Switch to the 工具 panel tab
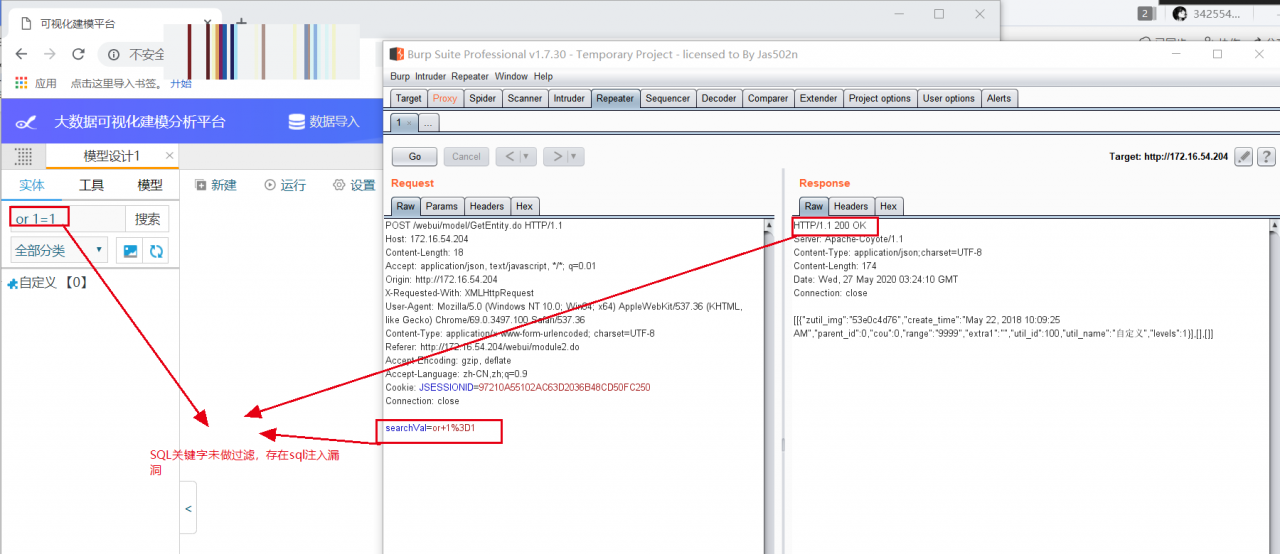The width and height of the screenshot is (1280, 554). (x=91, y=185)
